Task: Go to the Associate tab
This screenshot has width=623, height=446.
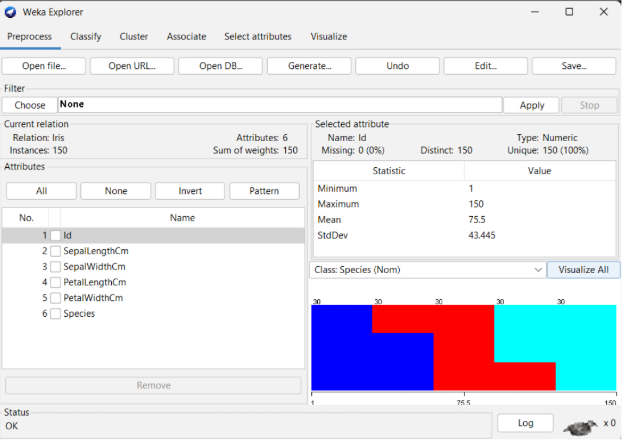Action: [186, 37]
